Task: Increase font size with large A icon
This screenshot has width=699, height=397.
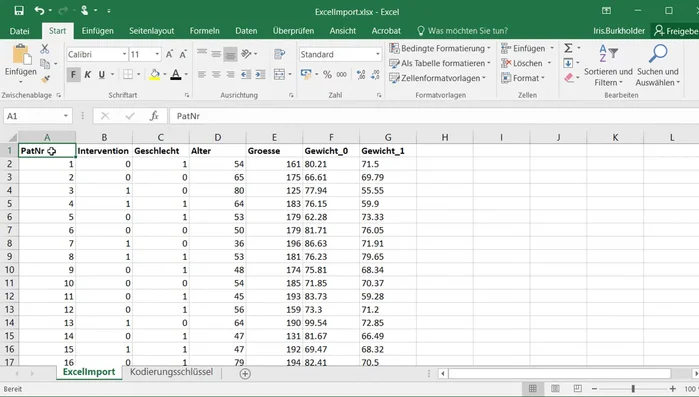Action: [x=169, y=54]
